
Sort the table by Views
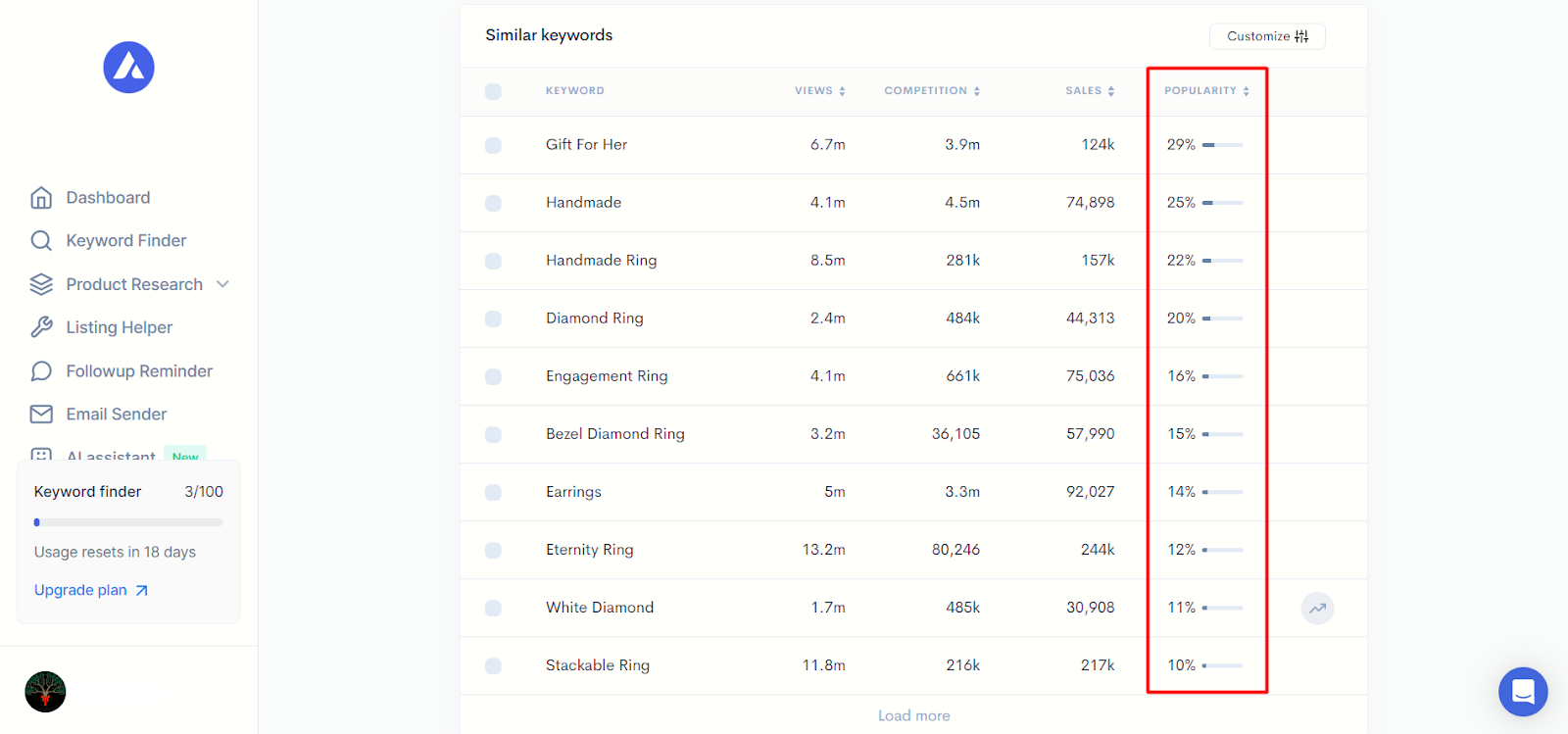[x=819, y=91]
